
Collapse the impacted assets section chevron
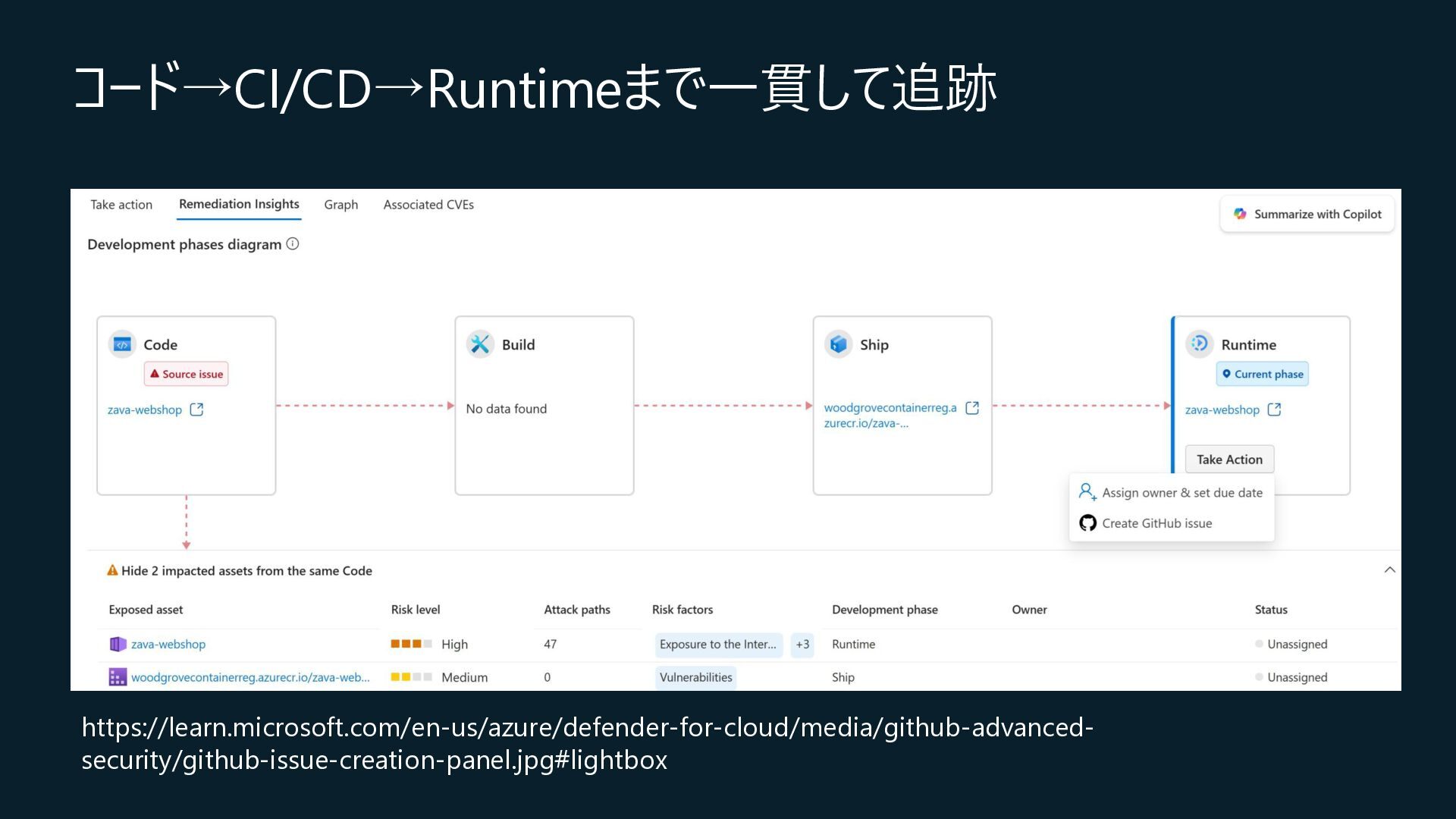[x=1389, y=570]
